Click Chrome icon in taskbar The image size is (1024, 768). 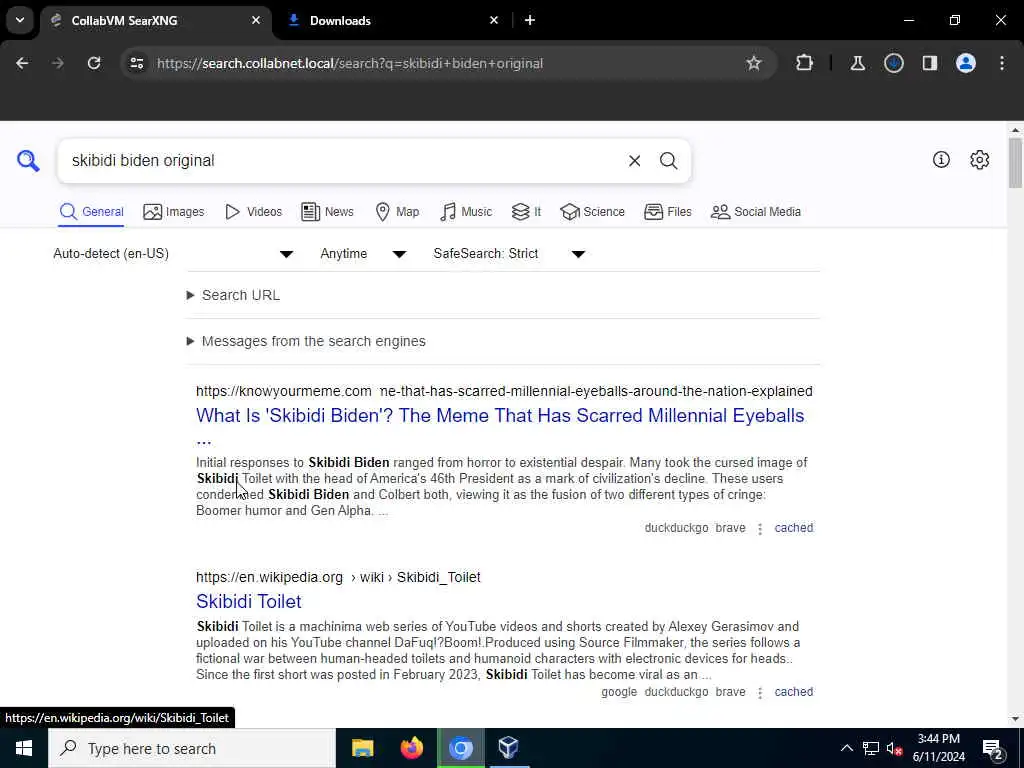coord(460,748)
